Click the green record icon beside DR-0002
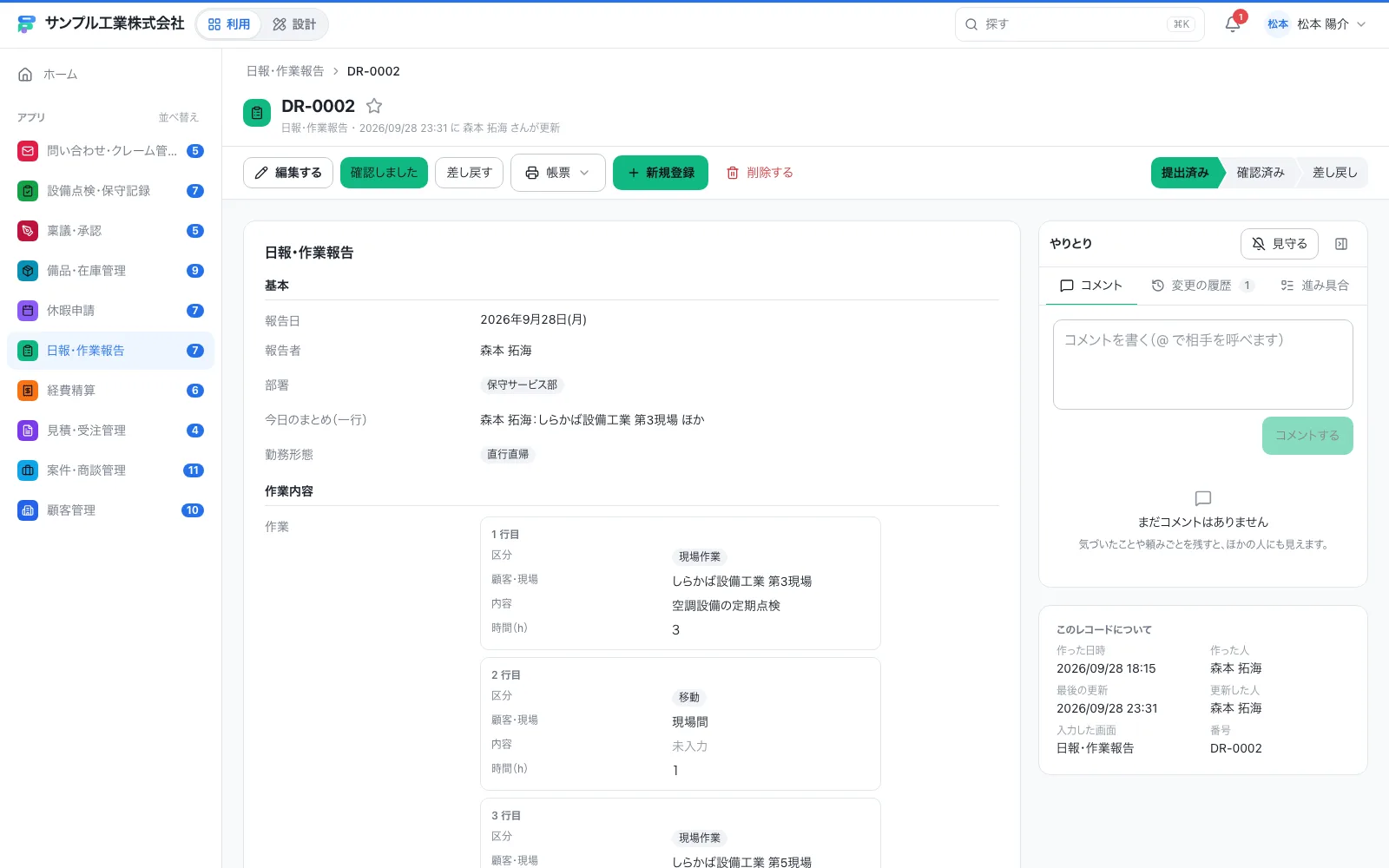Image resolution: width=1389 pixels, height=868 pixels. 257,113
